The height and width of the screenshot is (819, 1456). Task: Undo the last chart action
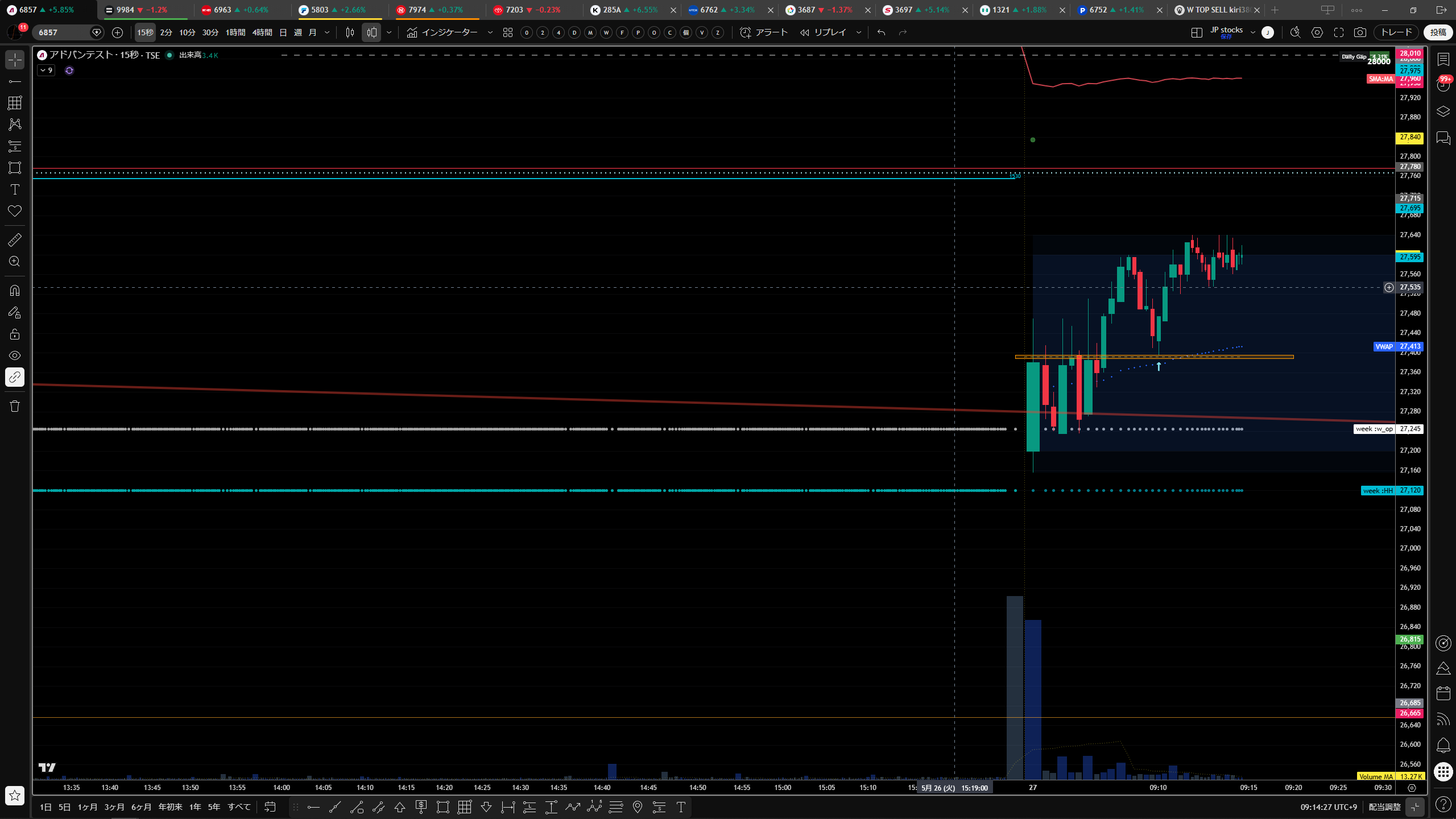(x=882, y=32)
